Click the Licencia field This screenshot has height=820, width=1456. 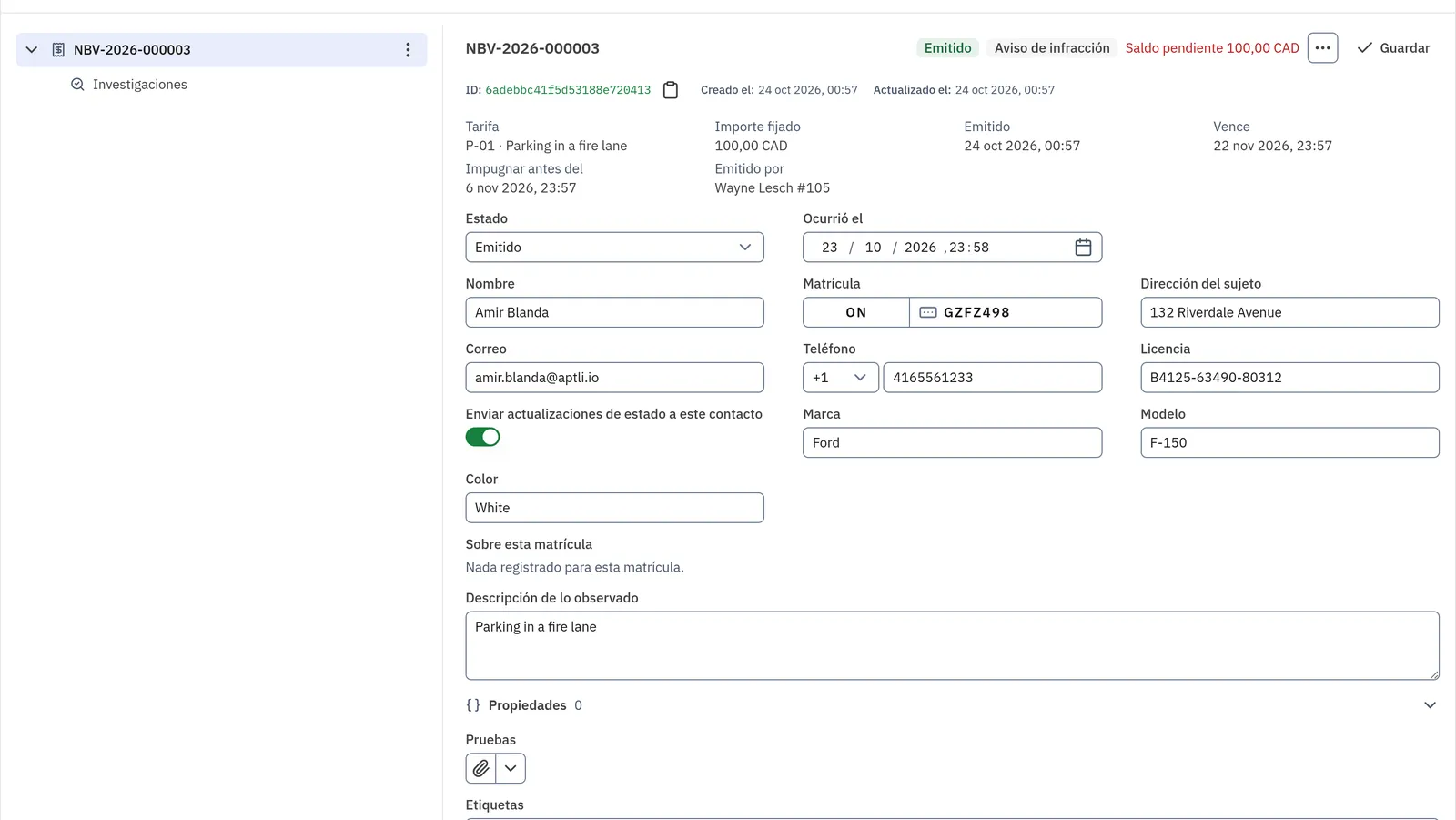(1289, 378)
